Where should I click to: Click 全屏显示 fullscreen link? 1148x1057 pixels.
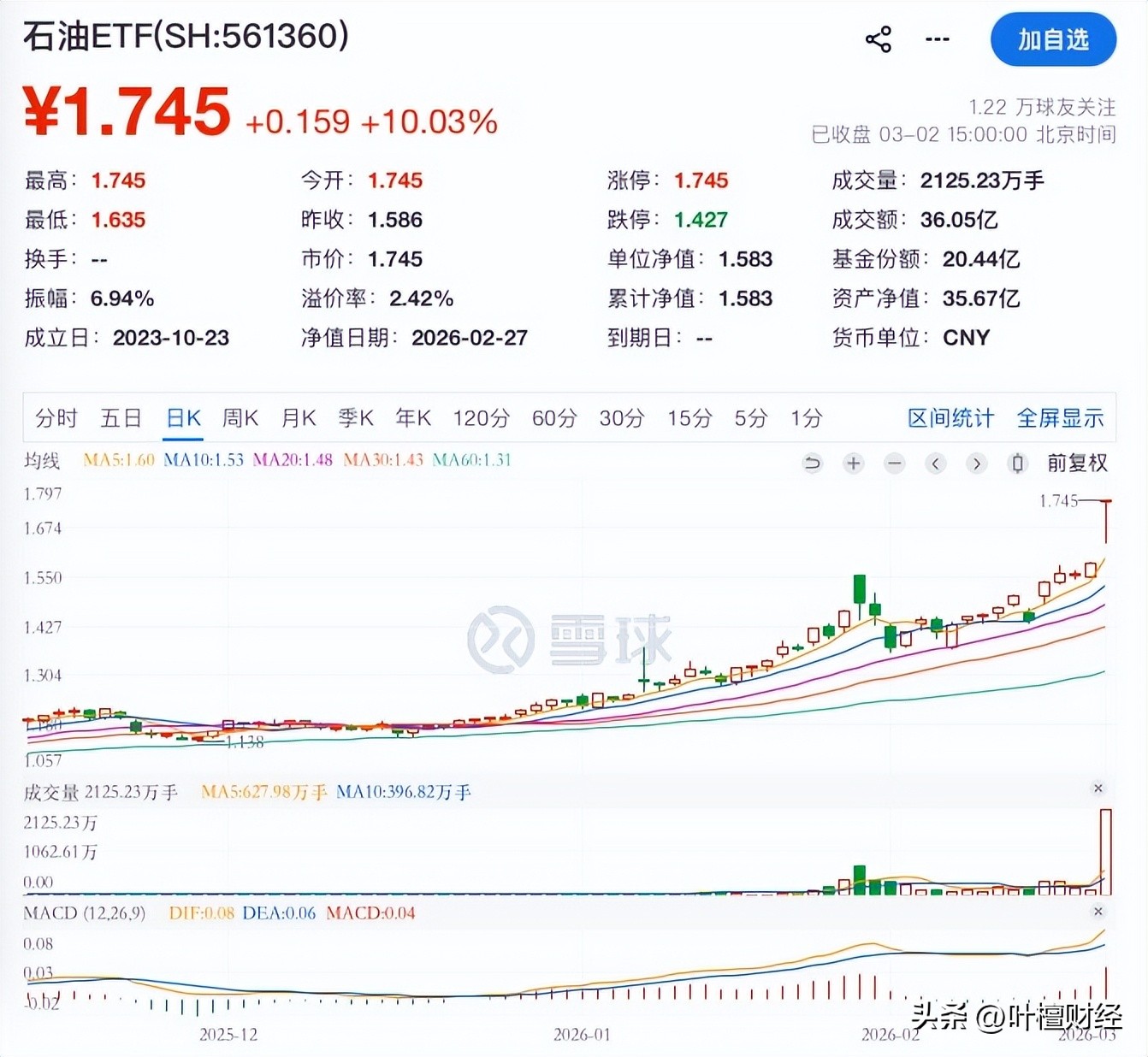[1060, 418]
